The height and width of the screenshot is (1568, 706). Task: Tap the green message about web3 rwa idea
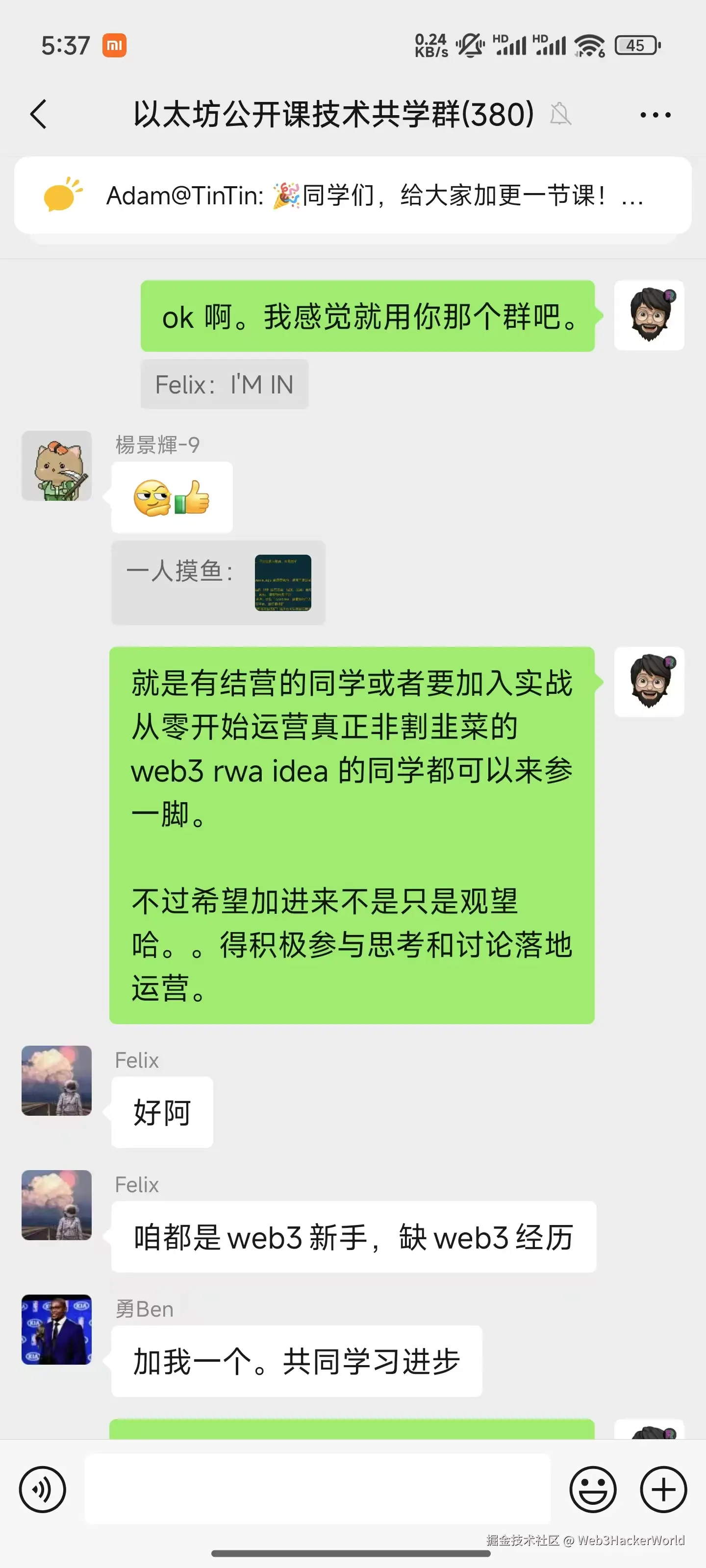352,835
